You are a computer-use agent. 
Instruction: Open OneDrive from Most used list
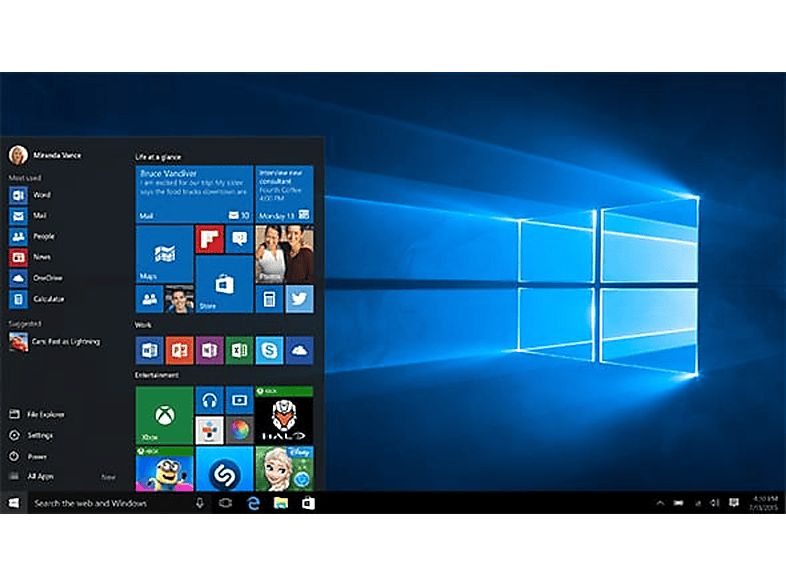[x=36, y=278]
